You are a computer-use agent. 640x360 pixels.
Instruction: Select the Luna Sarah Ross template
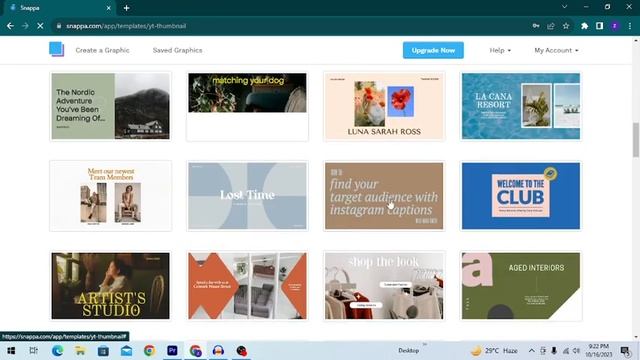click(384, 106)
